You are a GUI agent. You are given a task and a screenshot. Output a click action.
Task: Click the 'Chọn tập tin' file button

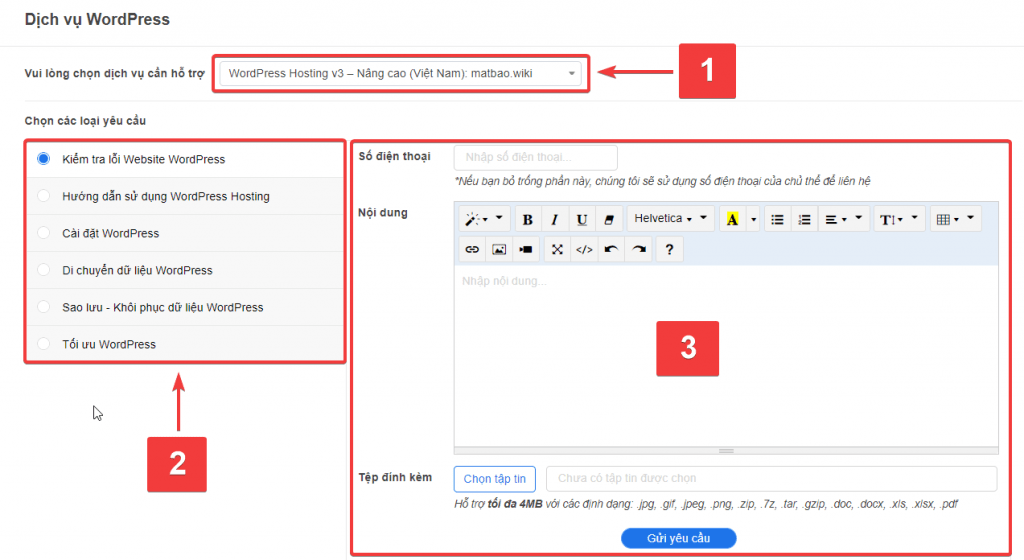pyautogui.click(x=495, y=479)
